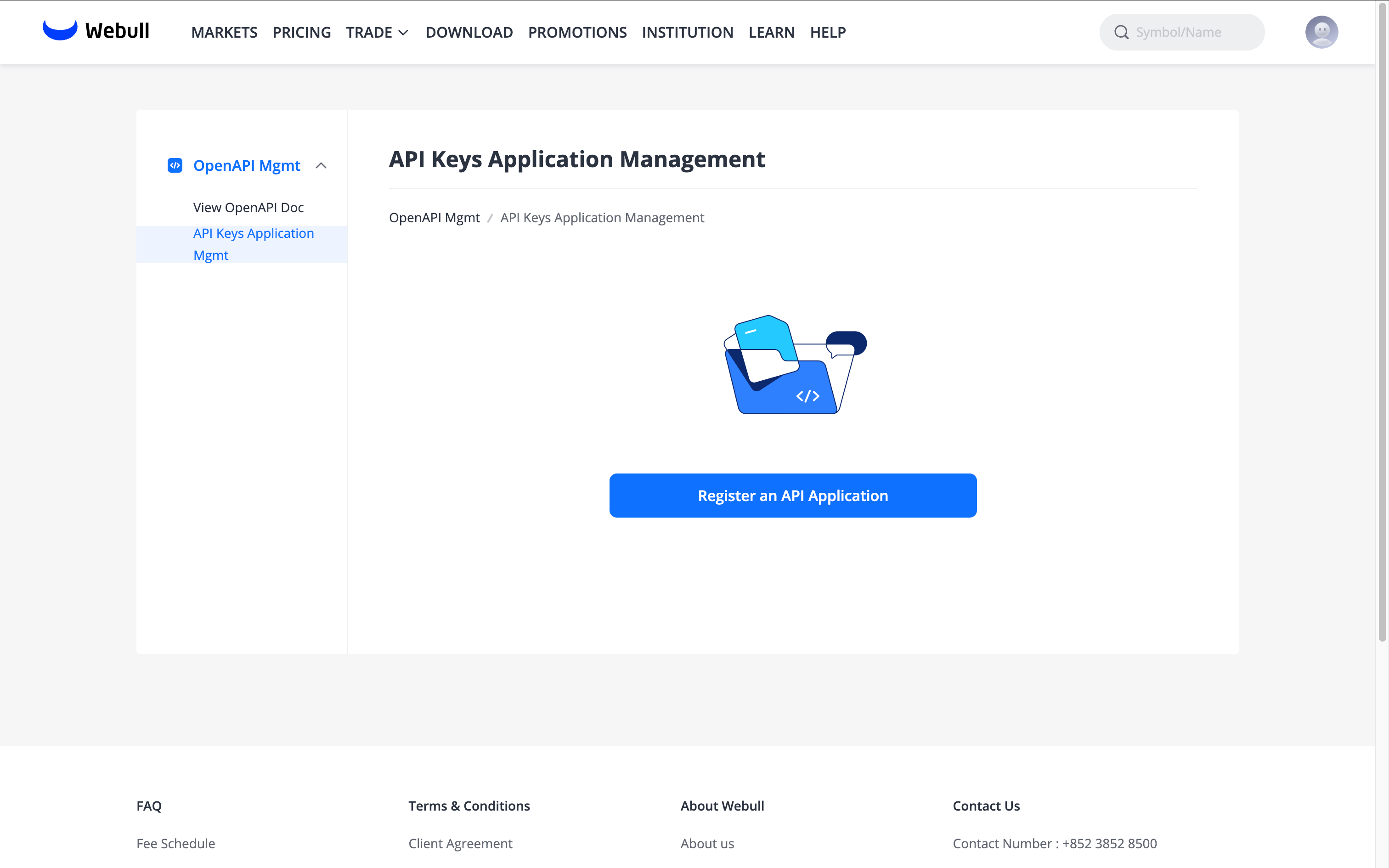This screenshot has height=868, width=1389.
Task: Click the folder illustration image
Action: click(x=794, y=365)
